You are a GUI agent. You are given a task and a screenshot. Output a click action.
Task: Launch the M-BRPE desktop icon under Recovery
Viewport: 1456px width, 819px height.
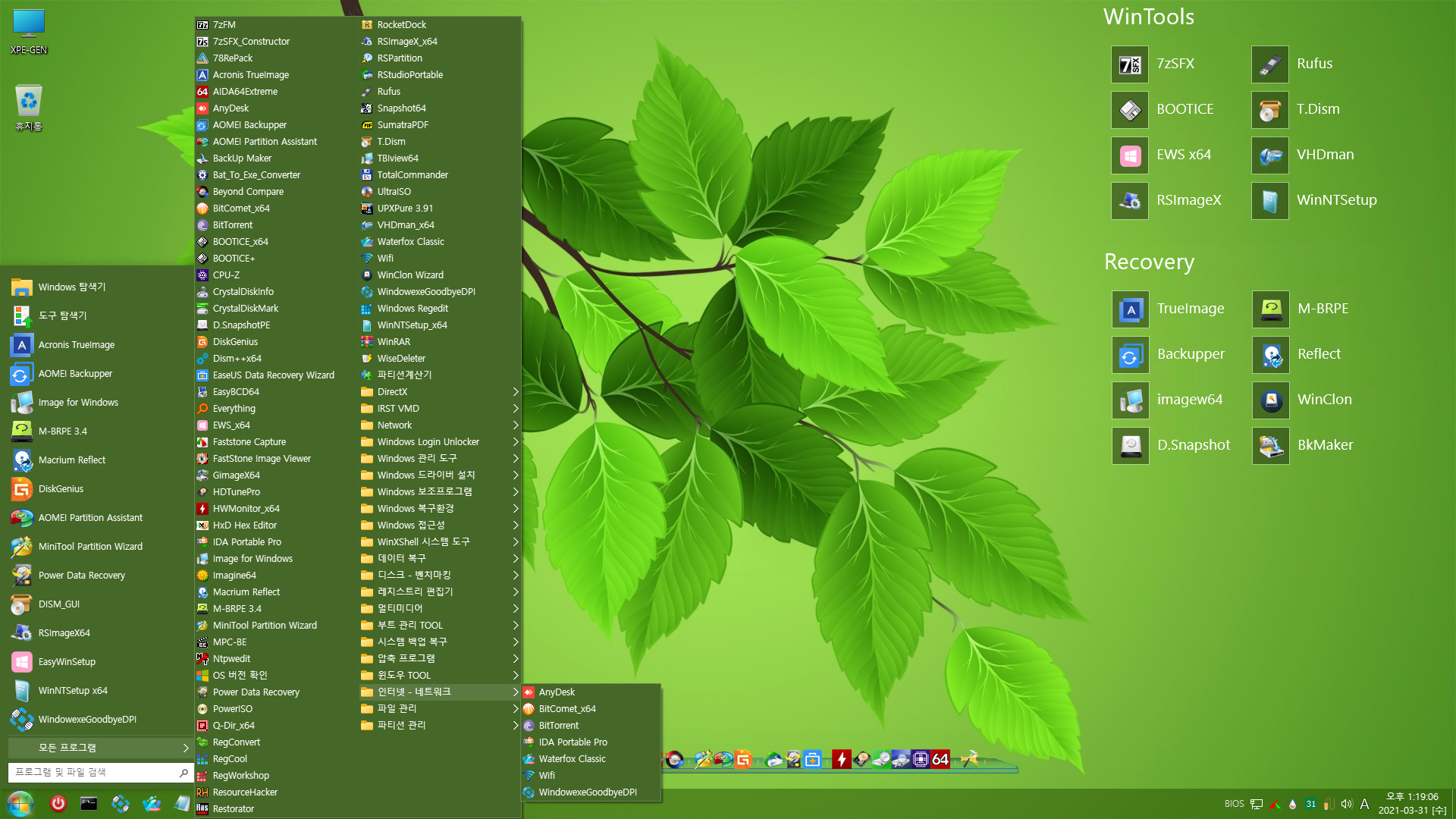(1271, 309)
